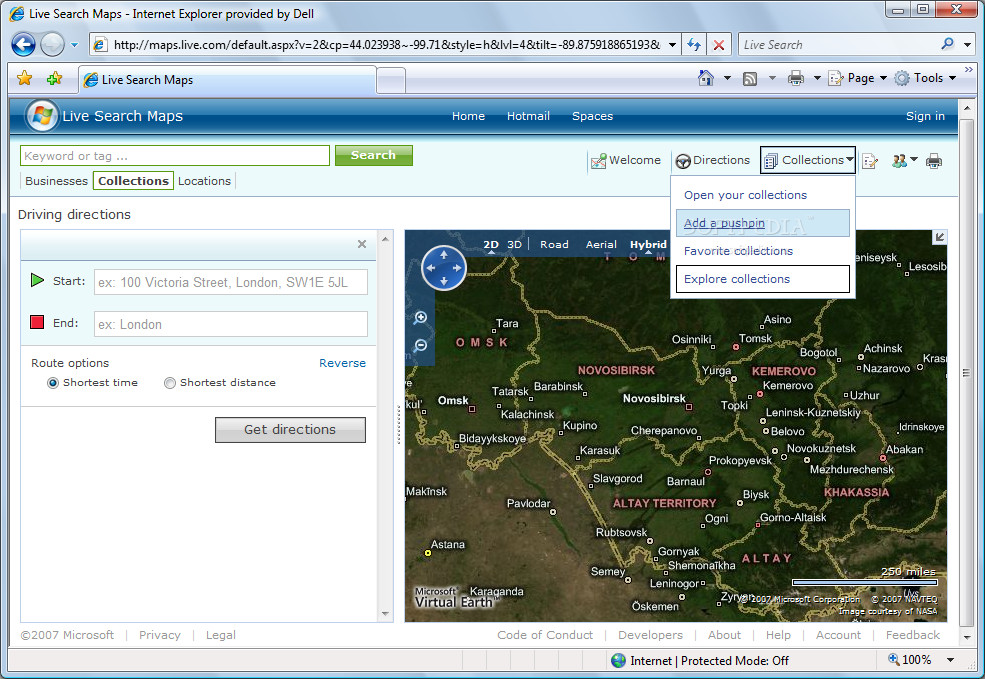The height and width of the screenshot is (679, 985).
Task: Show more commands with the double chevron
Action: pyautogui.click(x=969, y=69)
